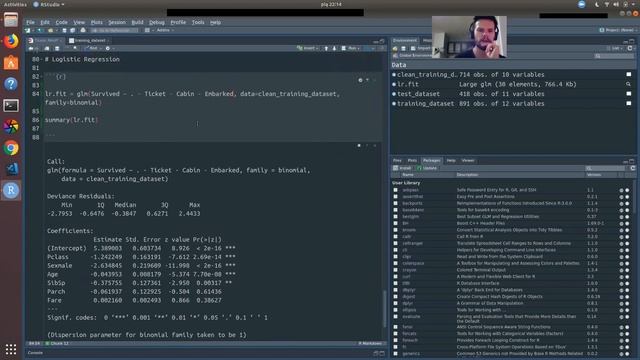Enable the broom package checkbox
The width and height of the screenshot is (640, 360).
395,230
